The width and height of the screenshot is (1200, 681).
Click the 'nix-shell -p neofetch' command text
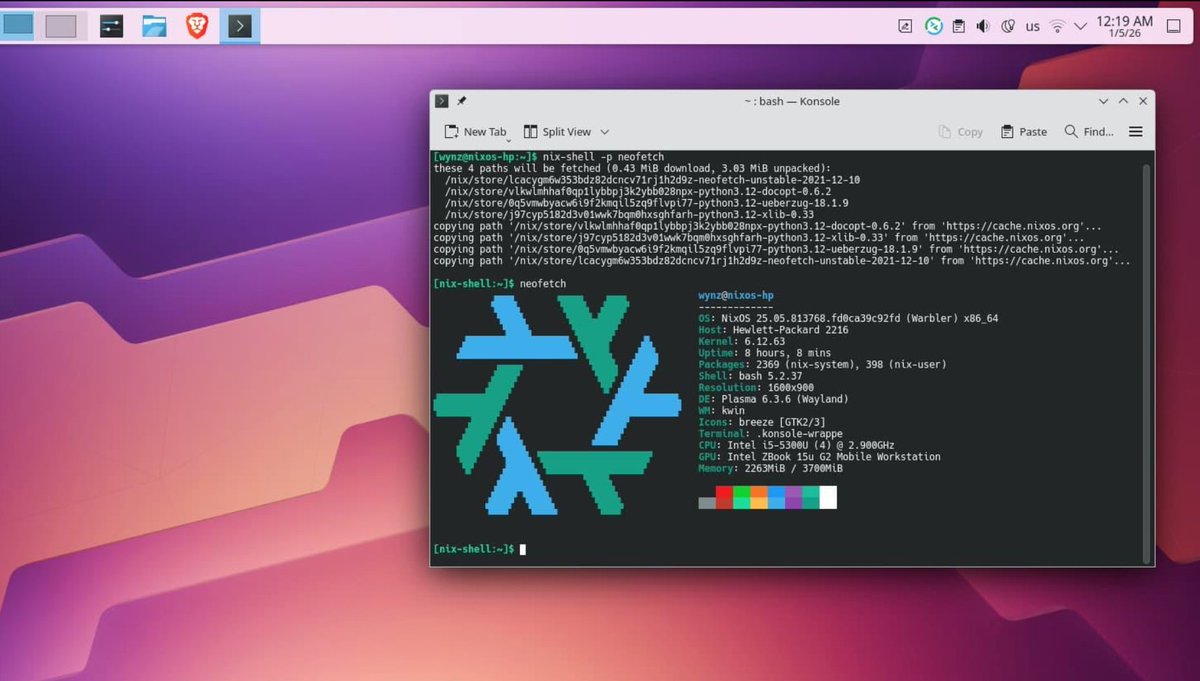tap(604, 157)
